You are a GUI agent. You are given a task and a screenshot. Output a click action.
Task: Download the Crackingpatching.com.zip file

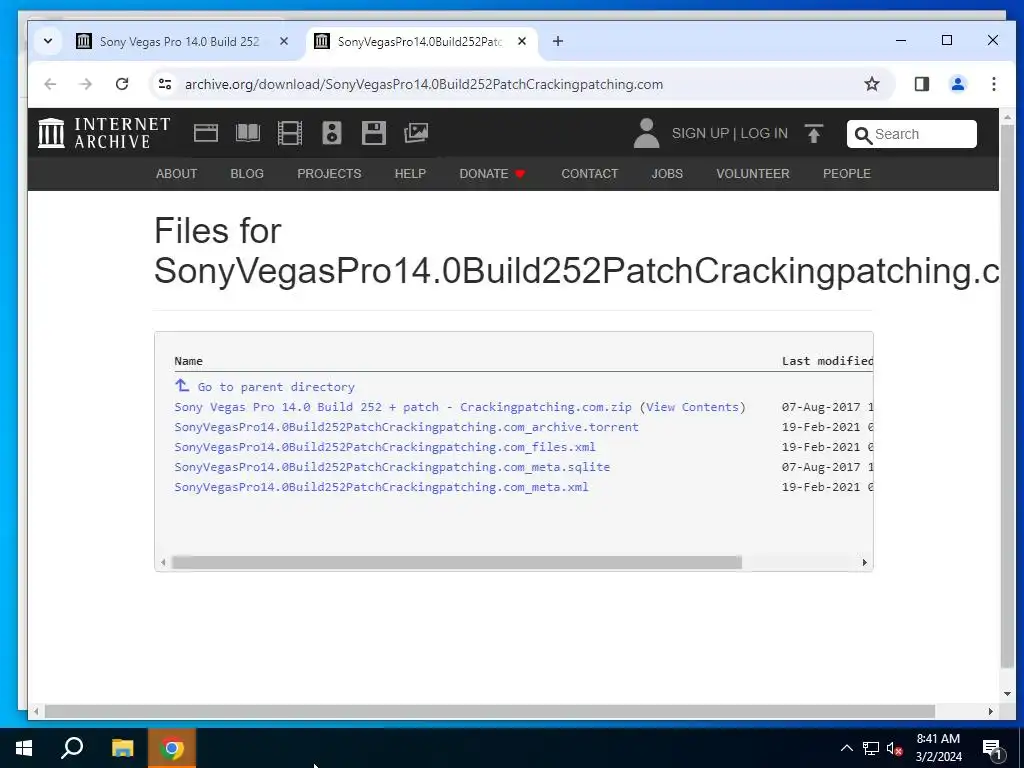pos(403,407)
